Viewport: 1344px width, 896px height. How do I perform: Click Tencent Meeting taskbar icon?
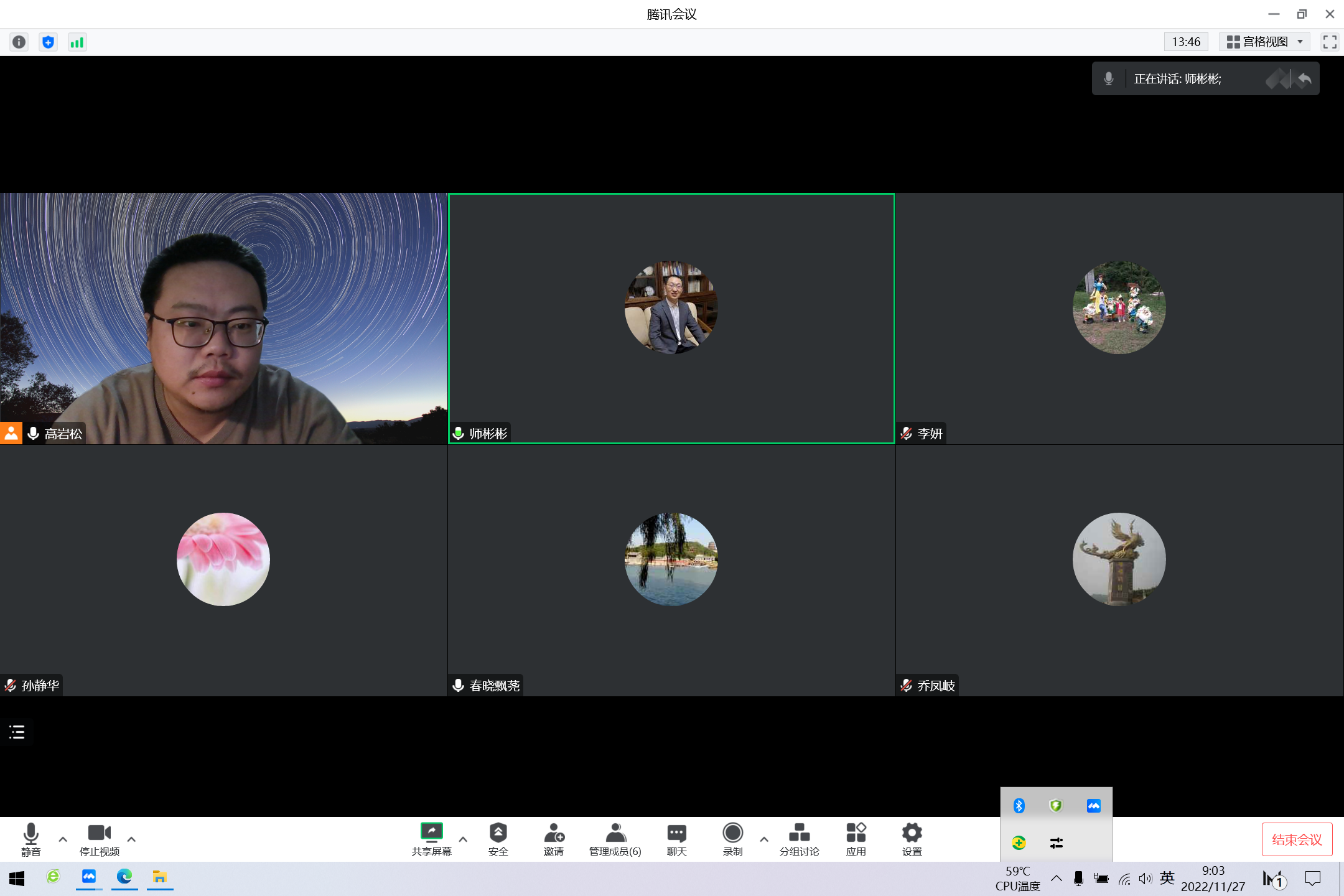click(89, 877)
